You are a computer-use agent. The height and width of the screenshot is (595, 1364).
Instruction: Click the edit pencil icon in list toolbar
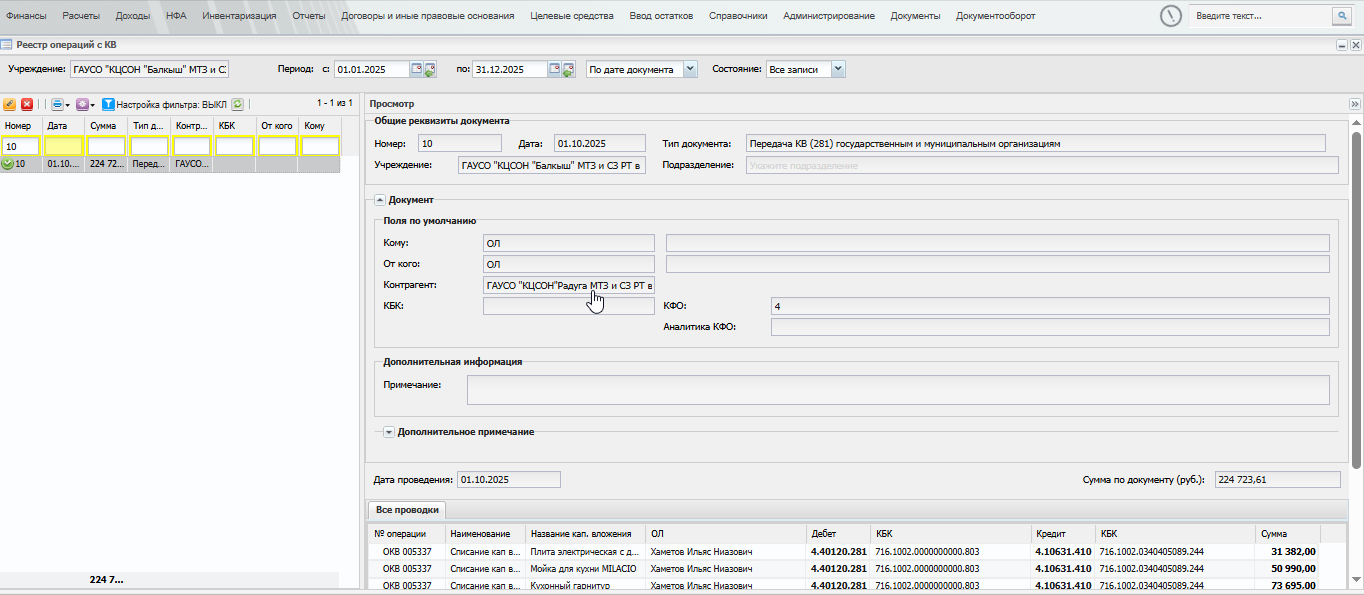[x=10, y=104]
